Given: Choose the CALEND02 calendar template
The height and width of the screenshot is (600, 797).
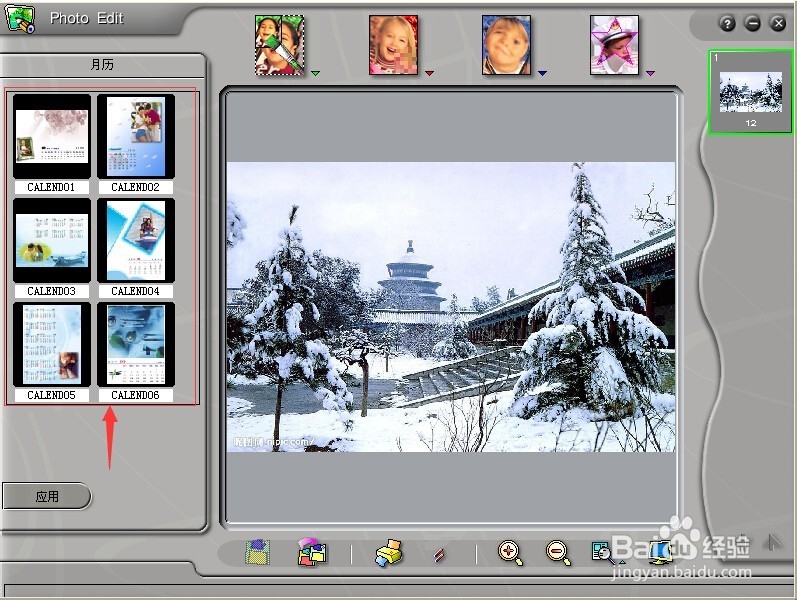Looking at the screenshot, I should coord(136,136).
